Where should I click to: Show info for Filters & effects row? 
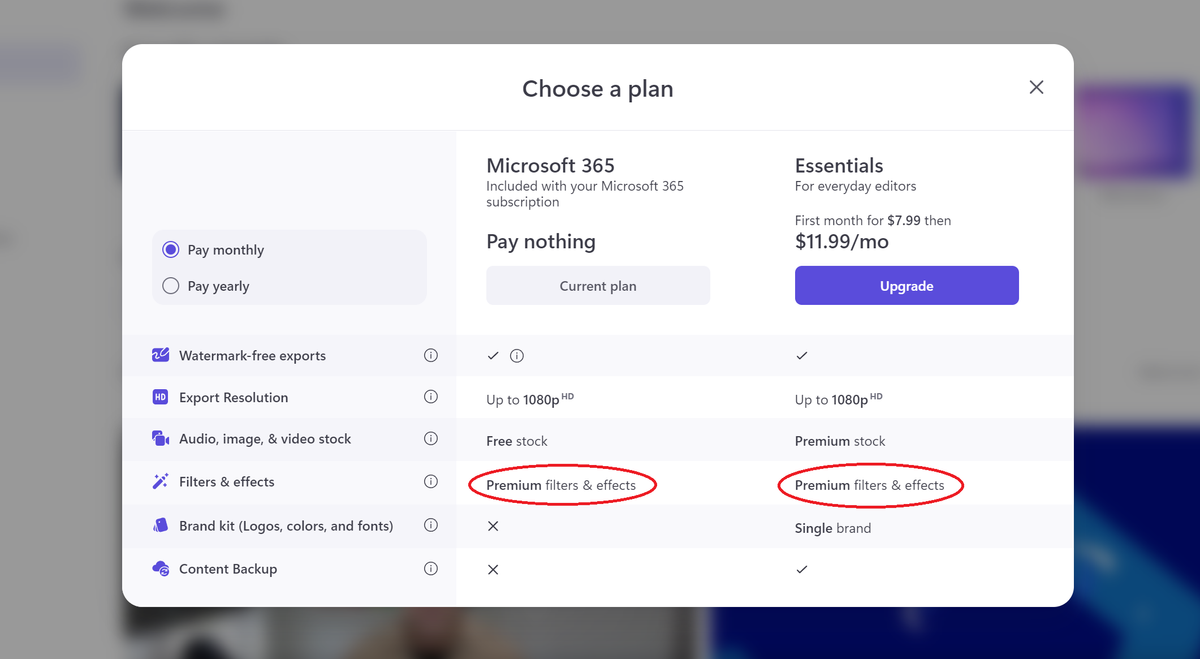point(431,481)
